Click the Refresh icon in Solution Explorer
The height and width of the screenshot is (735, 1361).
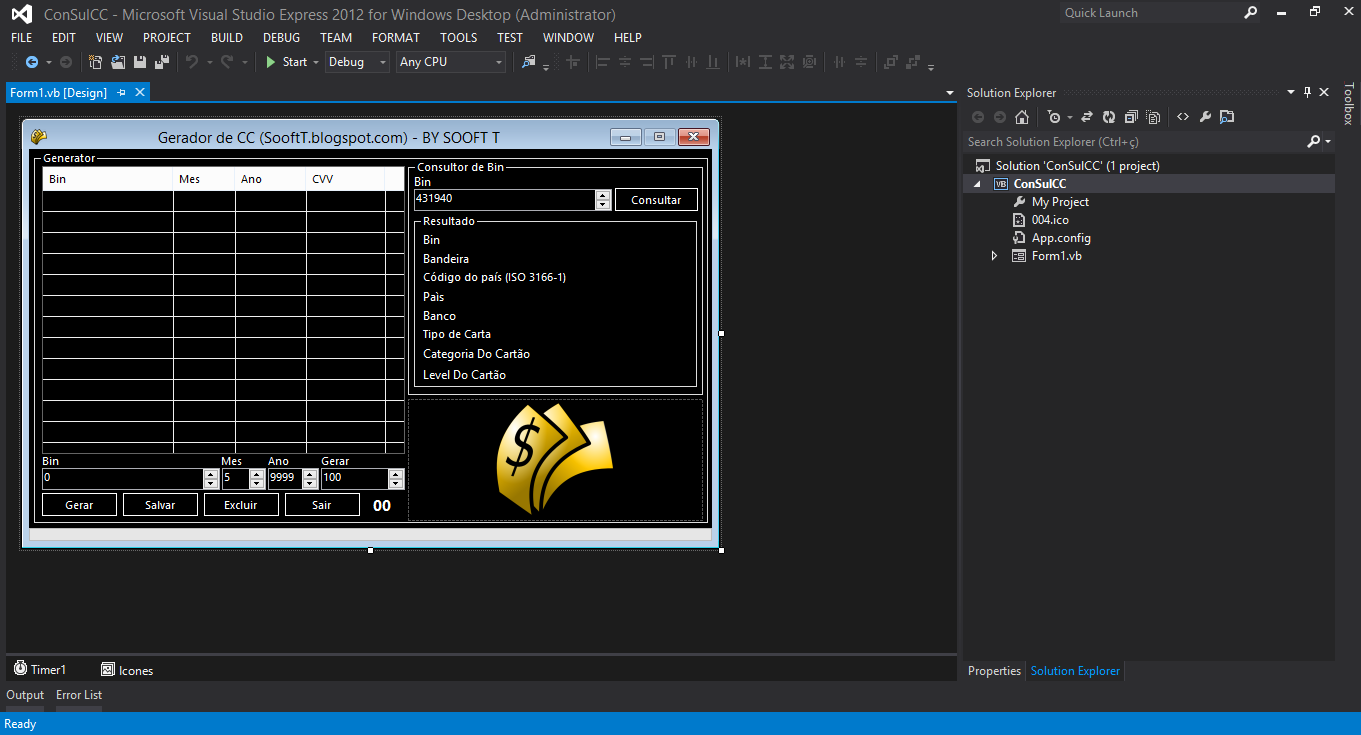tap(1109, 117)
